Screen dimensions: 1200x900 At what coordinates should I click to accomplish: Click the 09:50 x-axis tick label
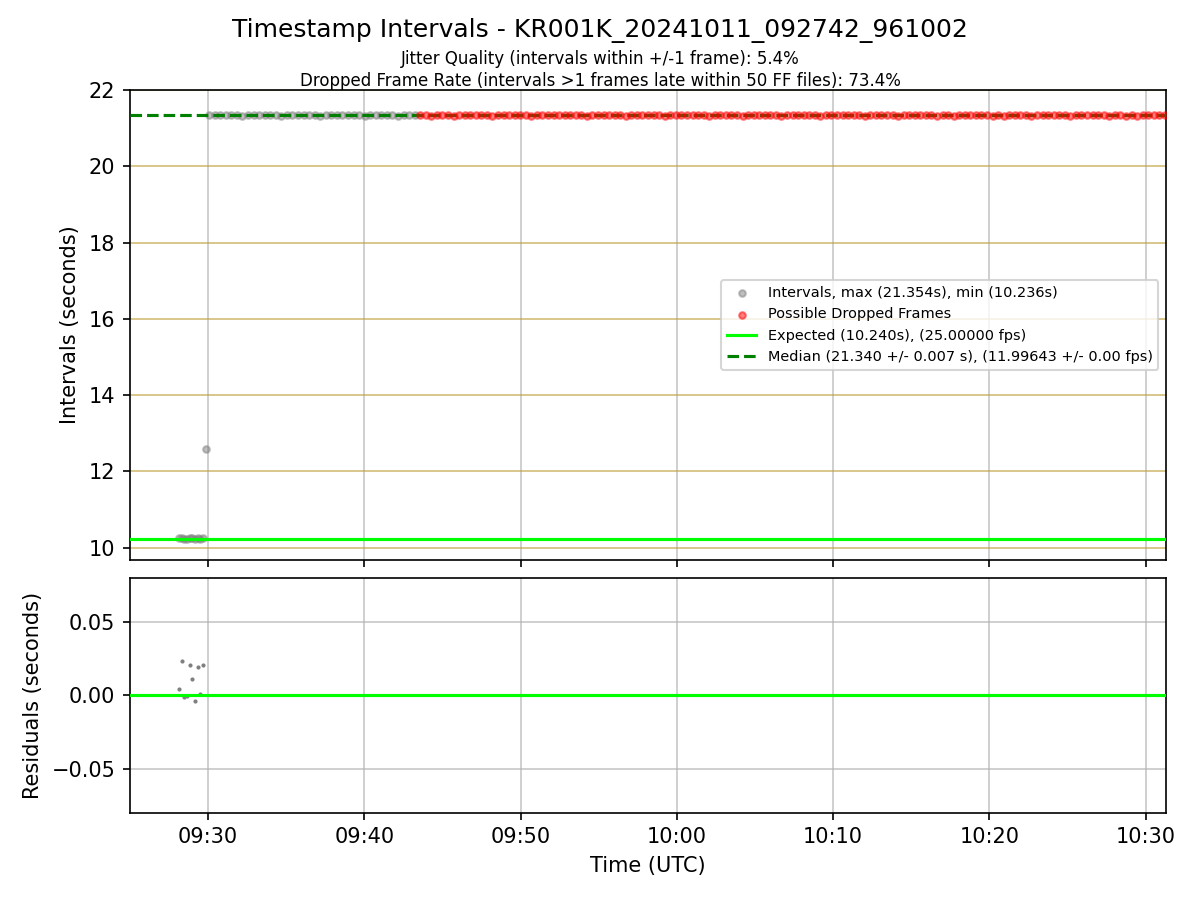point(520,835)
